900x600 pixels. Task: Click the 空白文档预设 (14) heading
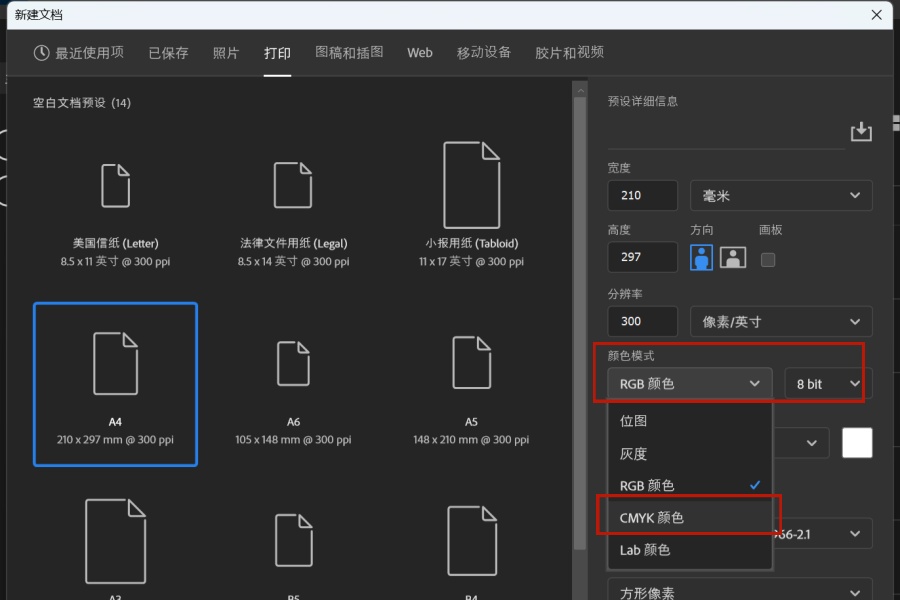point(82,103)
